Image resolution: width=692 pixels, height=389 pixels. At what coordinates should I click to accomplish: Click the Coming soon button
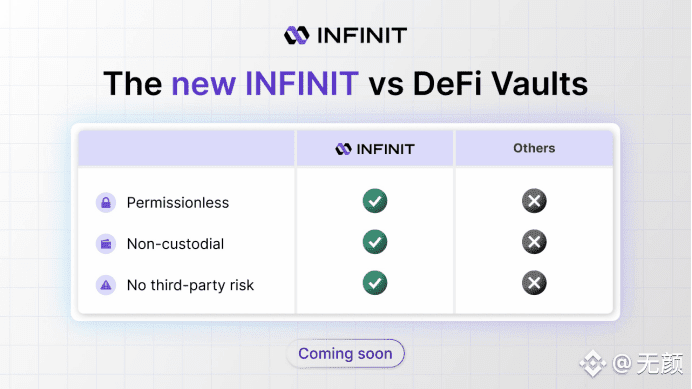345,353
